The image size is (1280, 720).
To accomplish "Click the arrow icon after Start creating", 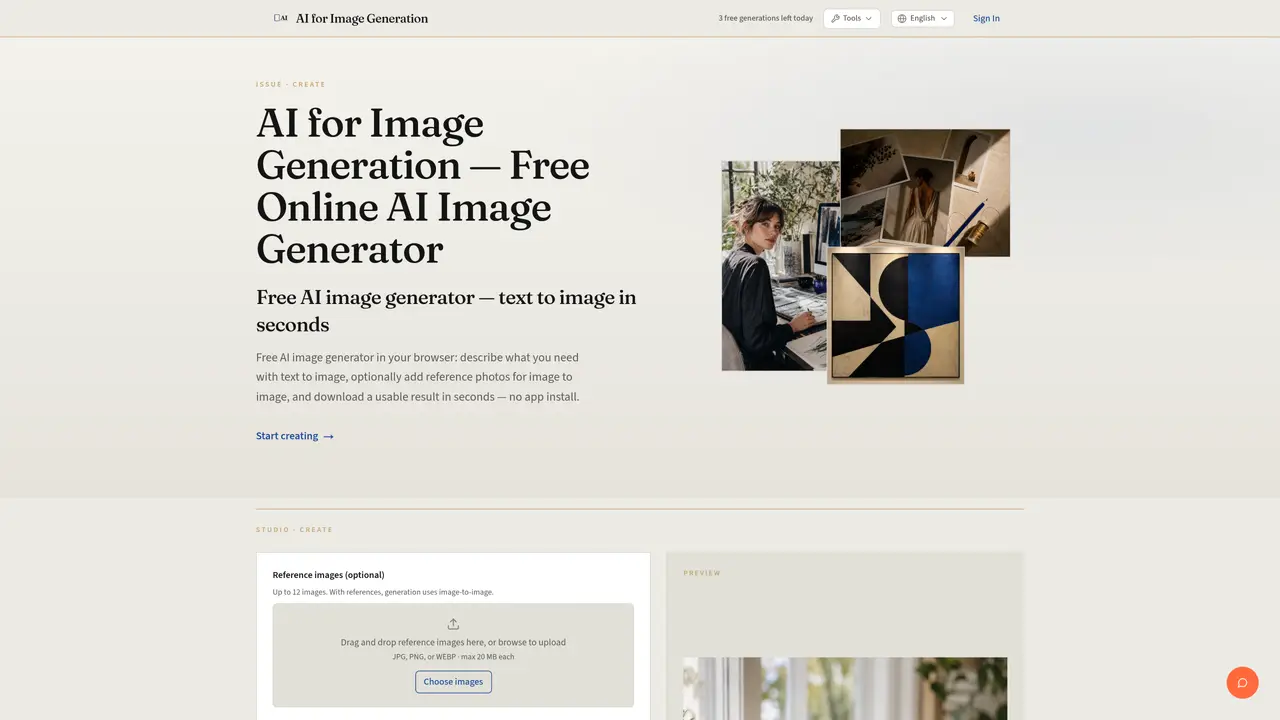I will click(x=328, y=436).
